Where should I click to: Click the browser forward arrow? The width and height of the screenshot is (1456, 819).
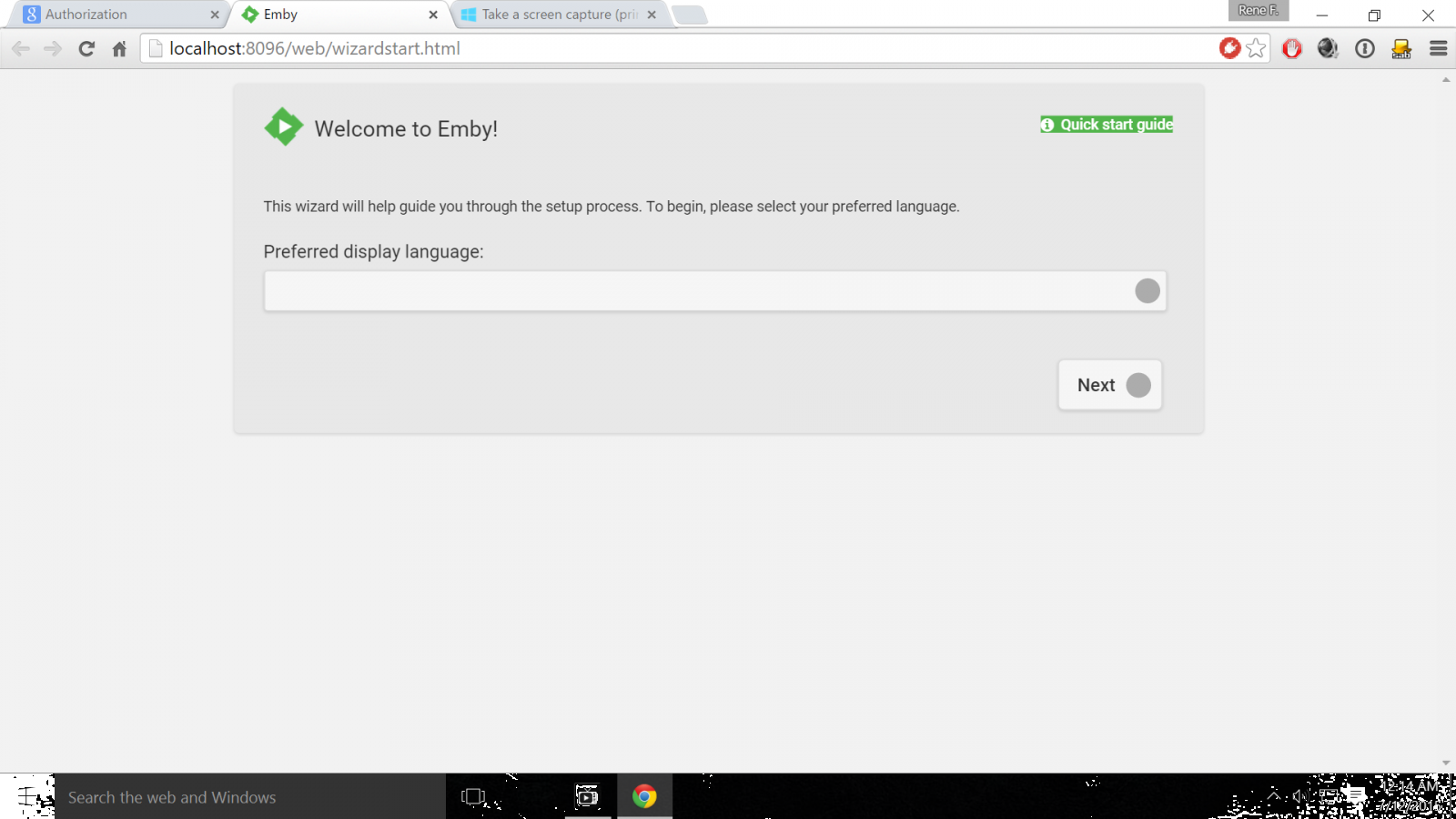tap(53, 49)
